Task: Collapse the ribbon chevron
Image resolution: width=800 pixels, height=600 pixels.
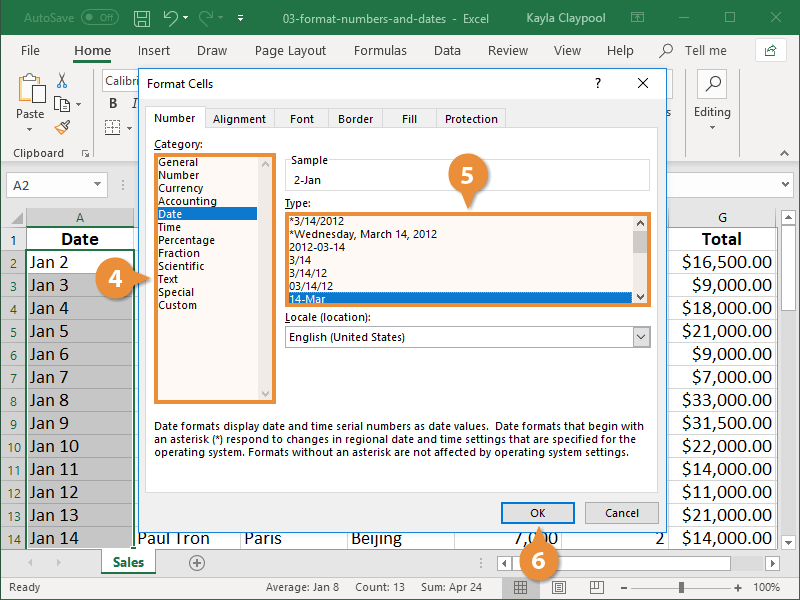Action: point(784,153)
